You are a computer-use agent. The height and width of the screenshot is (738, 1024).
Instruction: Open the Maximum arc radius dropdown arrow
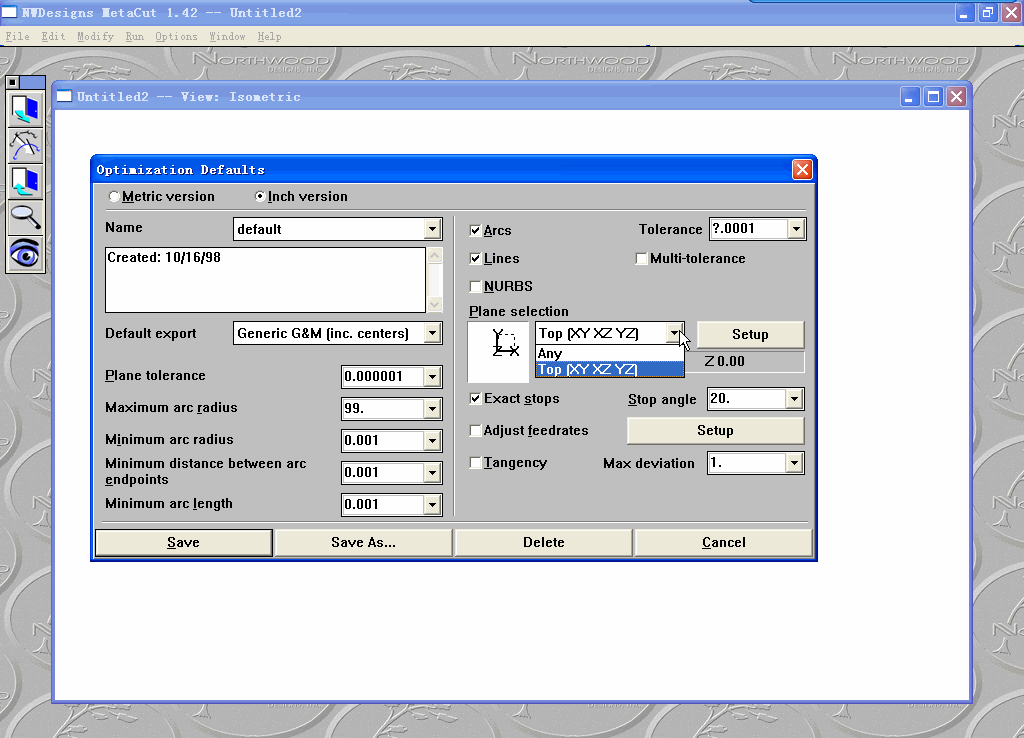432,409
